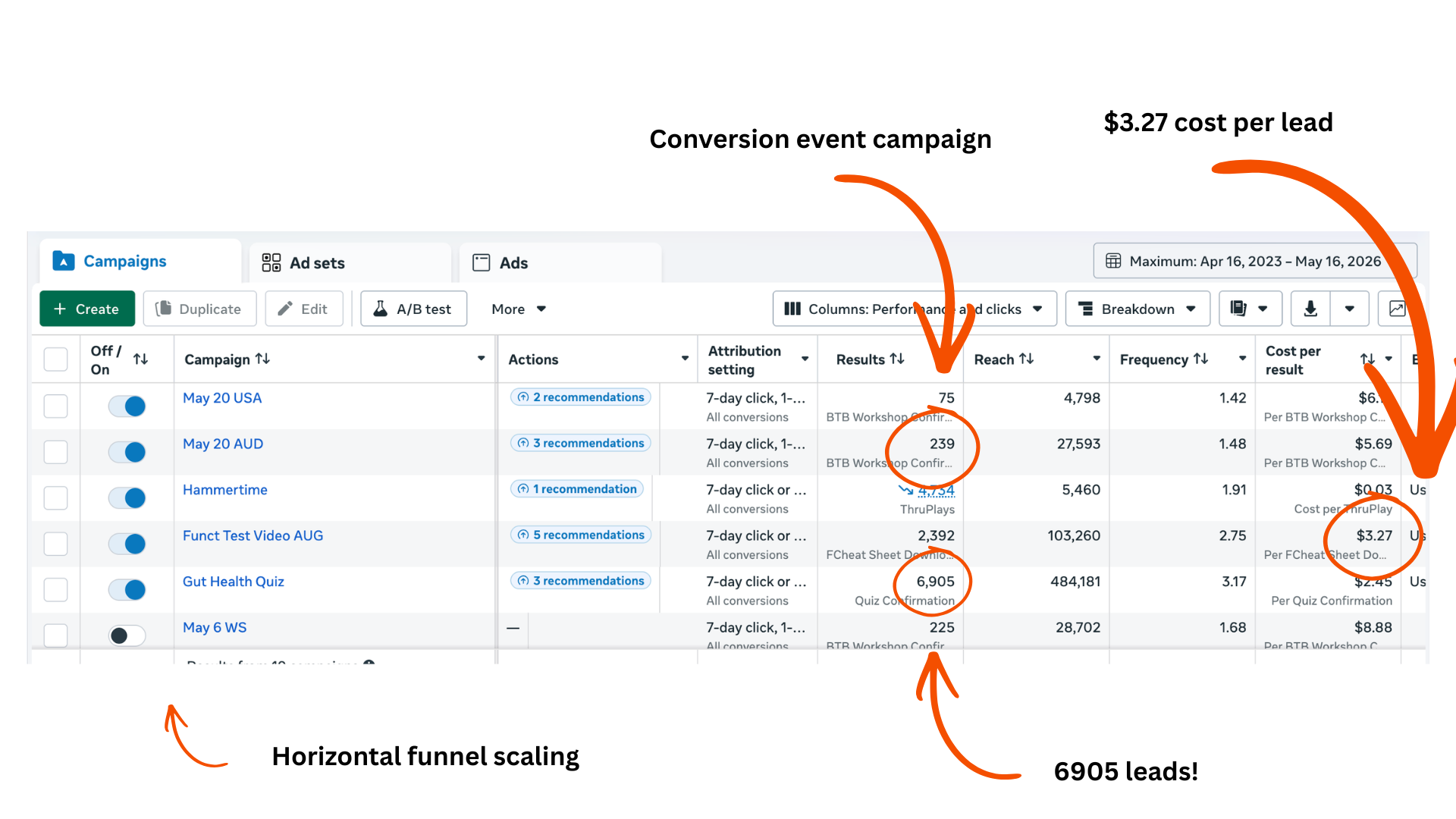
Task: Open the Hammertime campaign link
Action: pyautogui.click(x=225, y=490)
